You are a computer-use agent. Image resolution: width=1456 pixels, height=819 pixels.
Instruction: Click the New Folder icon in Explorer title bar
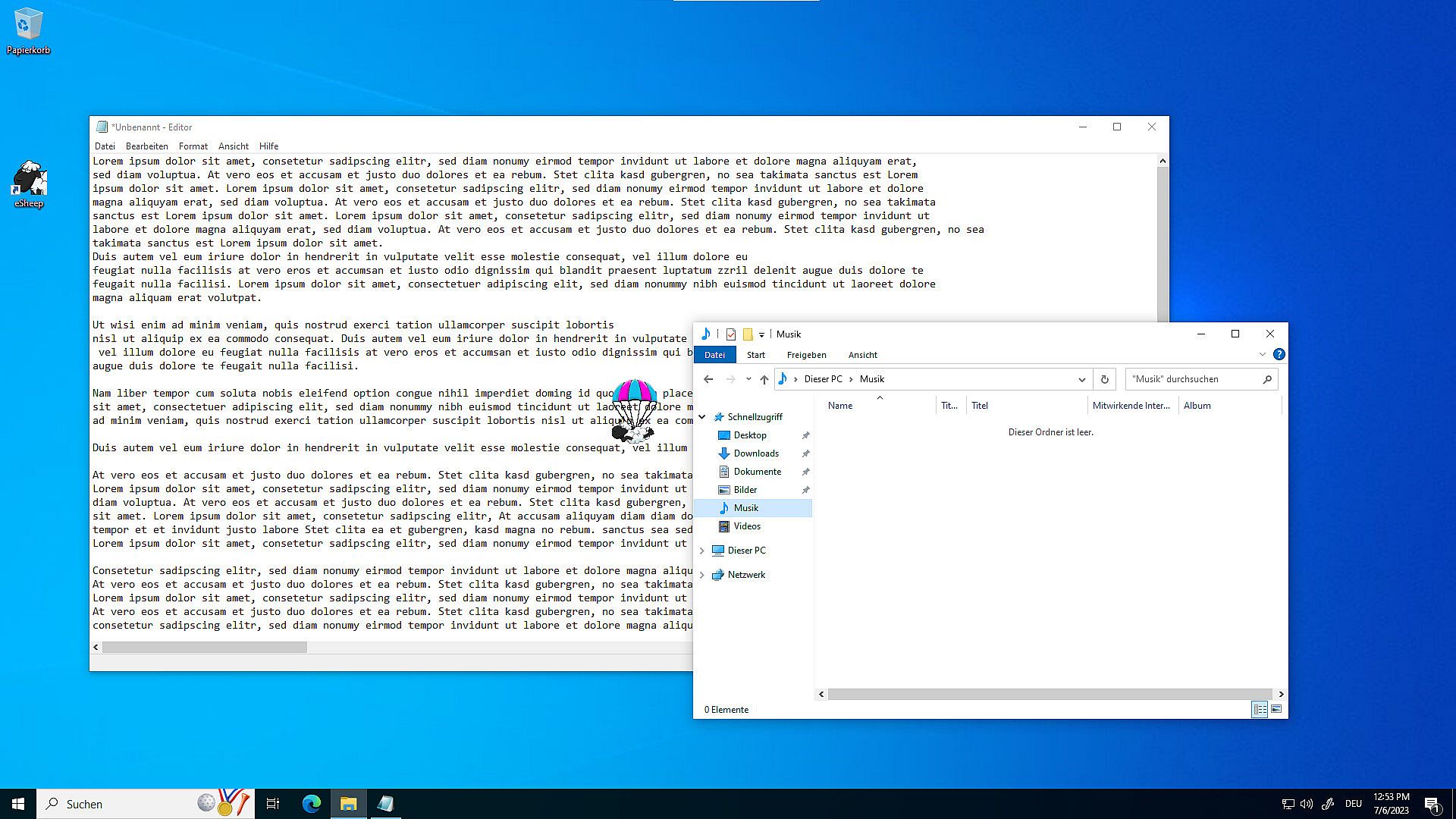(747, 334)
